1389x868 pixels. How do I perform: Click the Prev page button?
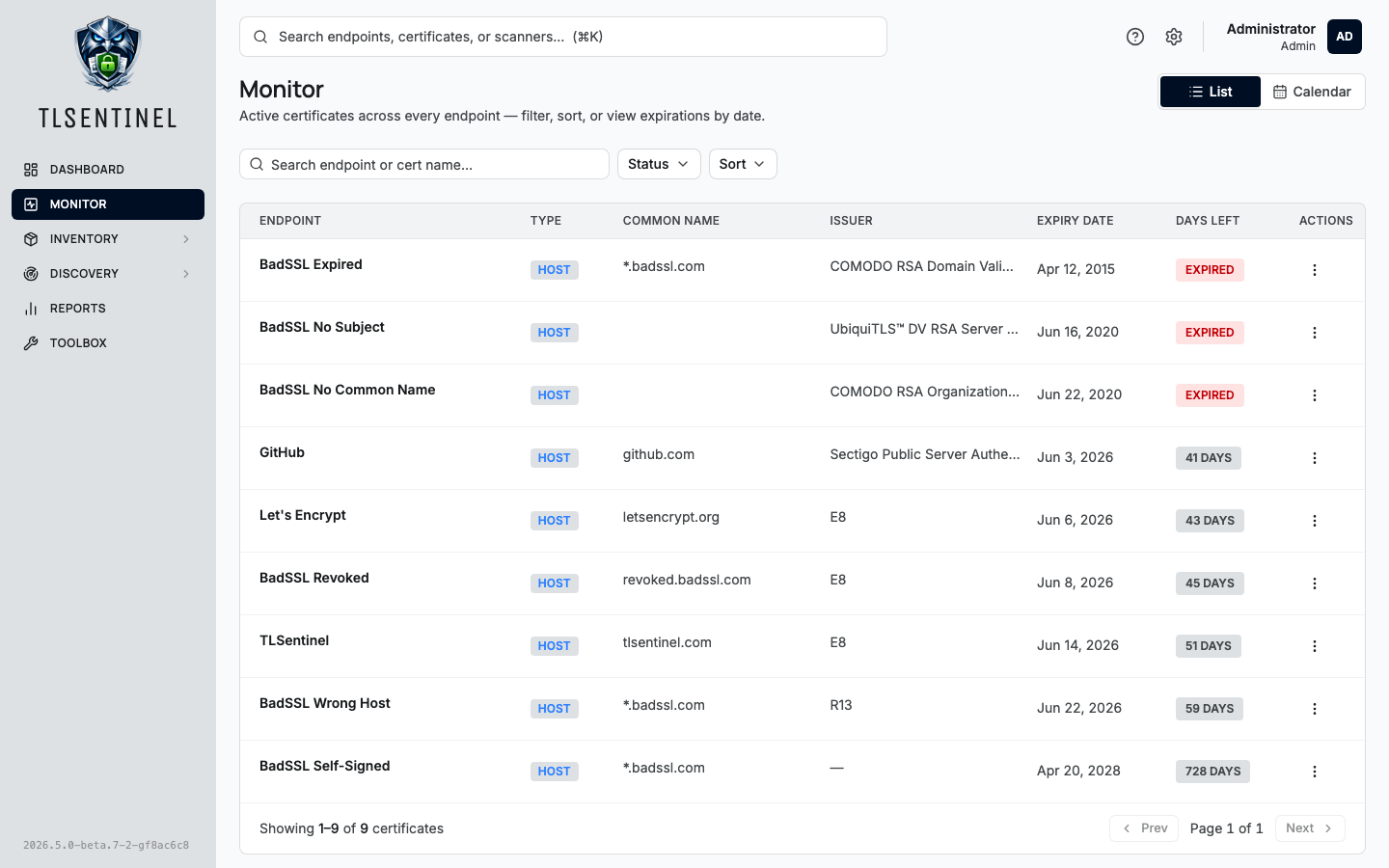click(x=1144, y=828)
